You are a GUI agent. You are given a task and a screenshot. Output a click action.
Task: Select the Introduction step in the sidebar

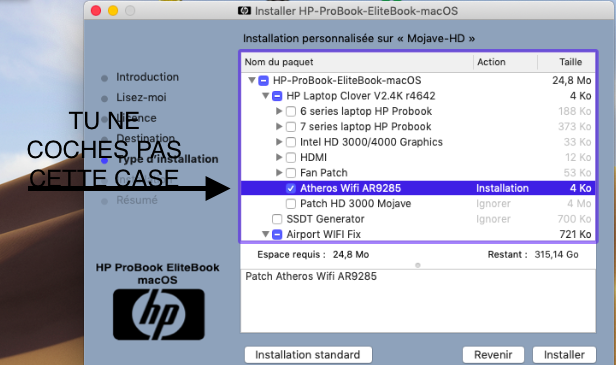(x=147, y=77)
